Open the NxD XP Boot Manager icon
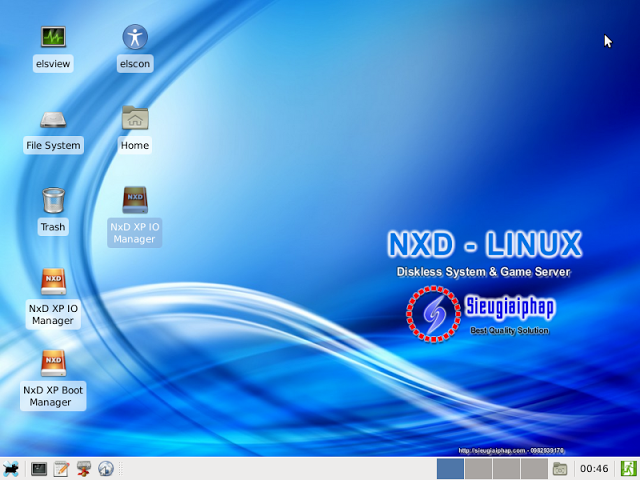This screenshot has height=480, width=640. (53, 363)
